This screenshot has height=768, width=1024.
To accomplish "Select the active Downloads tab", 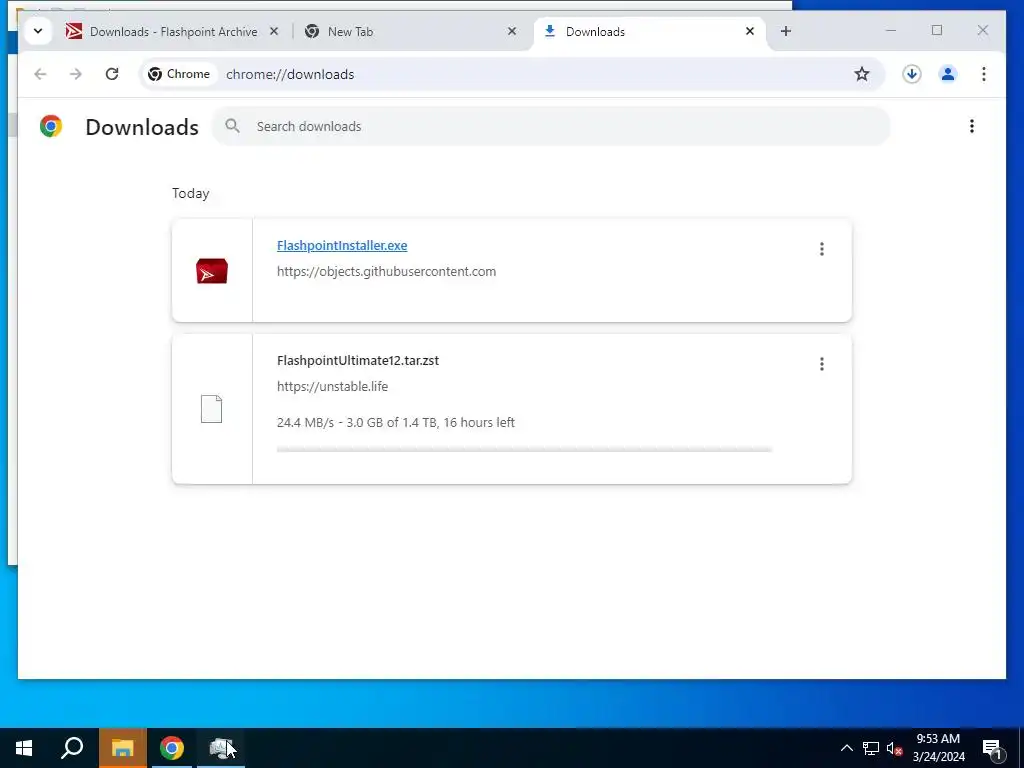I will 650,31.
